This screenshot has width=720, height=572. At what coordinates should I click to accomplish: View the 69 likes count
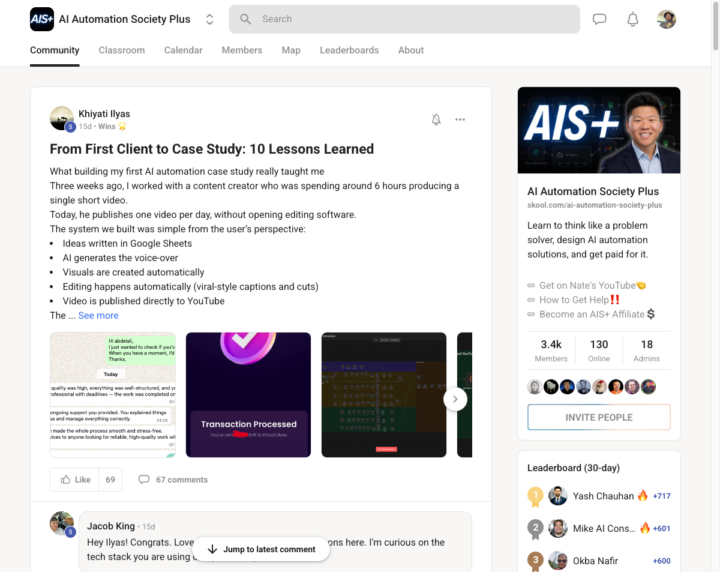(x=110, y=480)
